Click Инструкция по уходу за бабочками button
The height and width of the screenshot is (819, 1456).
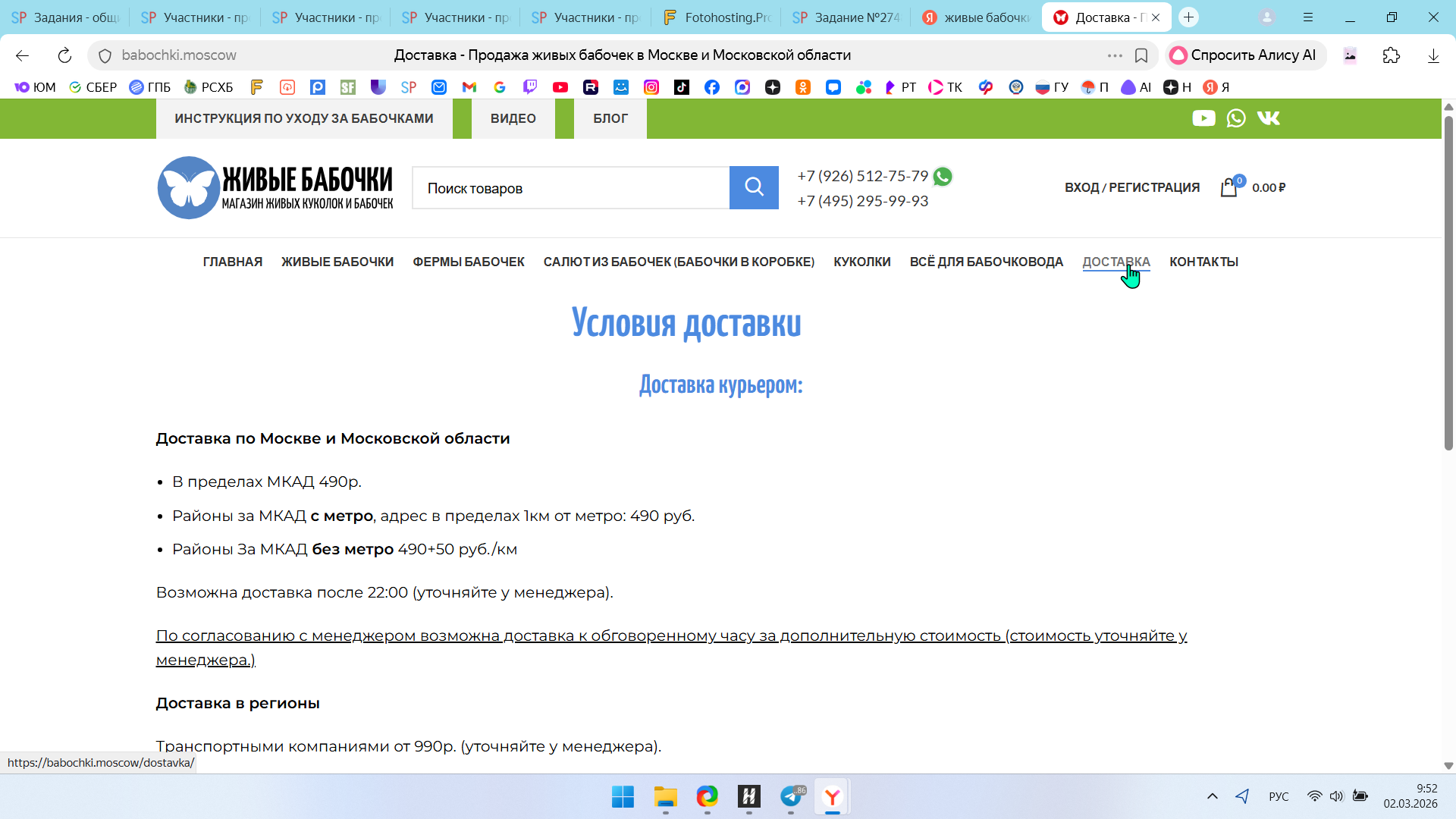coord(304,118)
